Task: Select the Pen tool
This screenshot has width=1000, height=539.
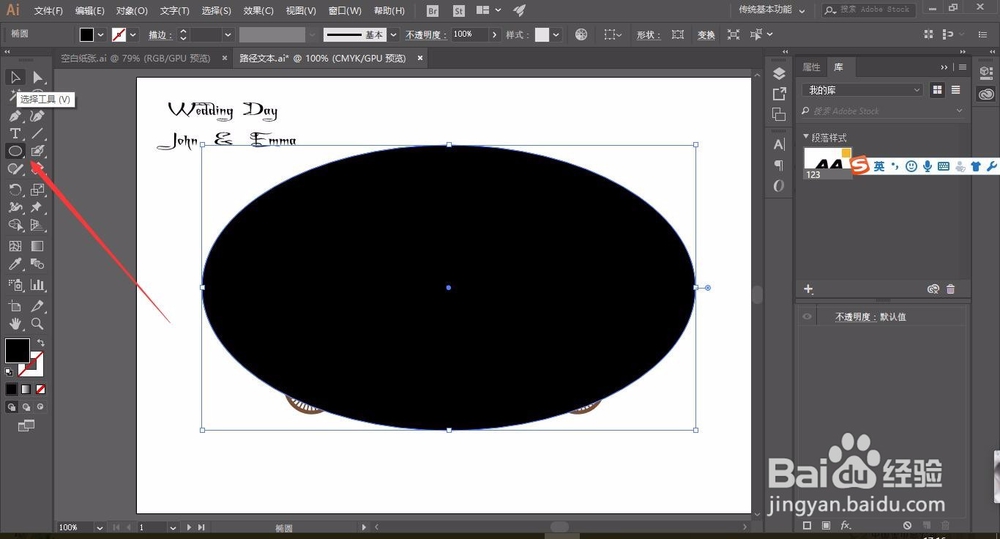Action: point(15,116)
